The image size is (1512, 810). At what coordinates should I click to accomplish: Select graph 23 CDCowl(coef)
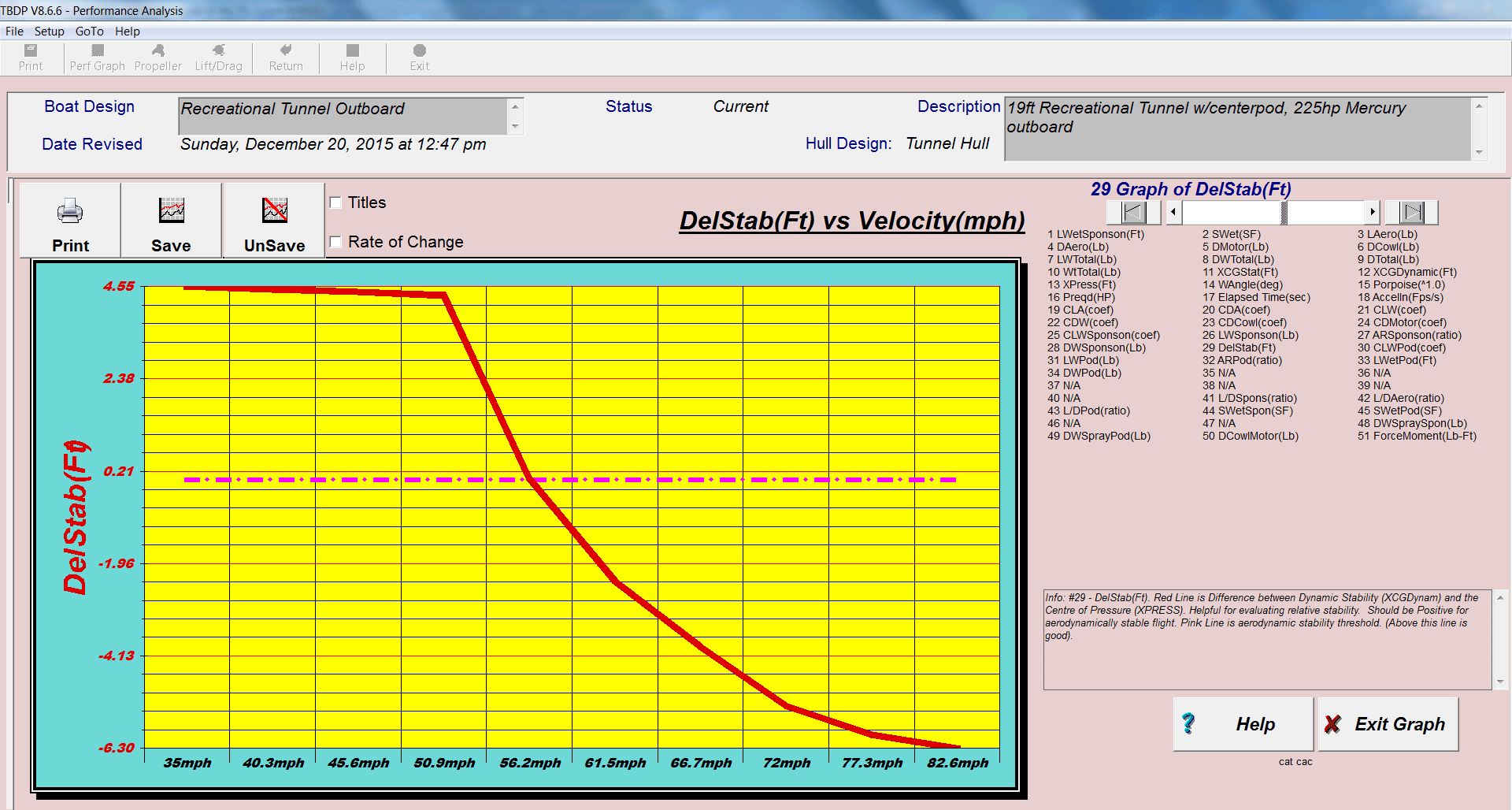[x=1244, y=322]
